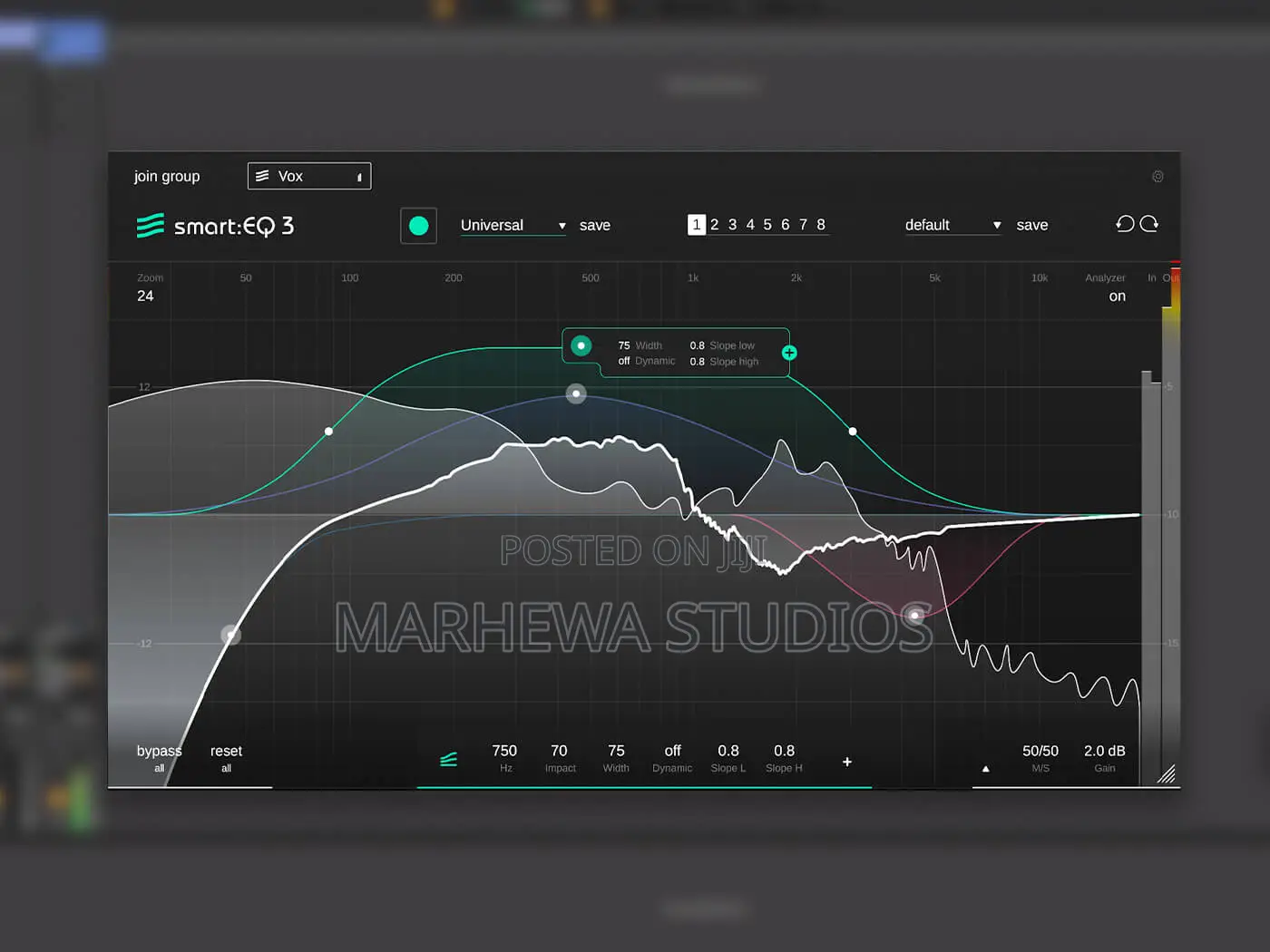Edit the Impact value 70
The width and height of the screenshot is (1270, 952).
[559, 751]
